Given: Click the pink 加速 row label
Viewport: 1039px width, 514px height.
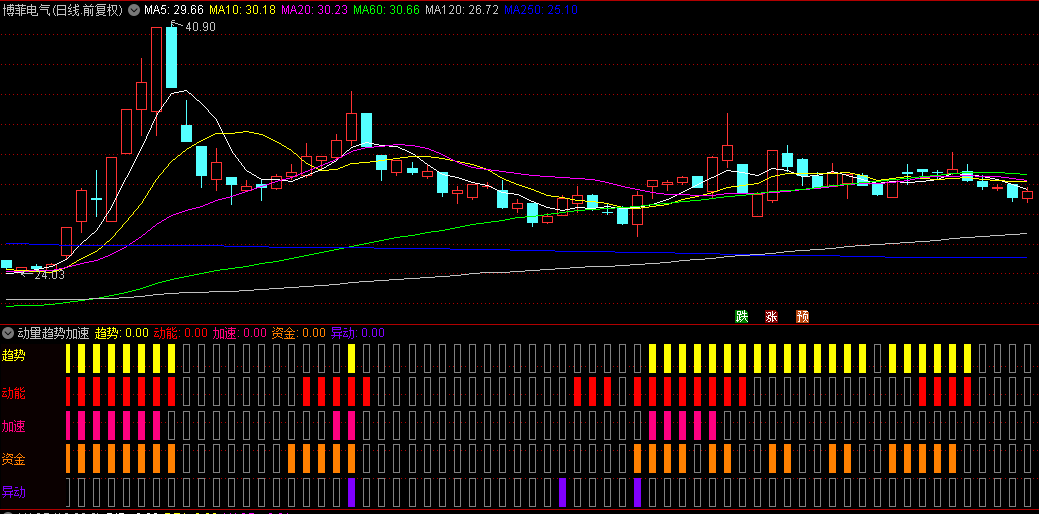Looking at the screenshot, I should (14, 426).
